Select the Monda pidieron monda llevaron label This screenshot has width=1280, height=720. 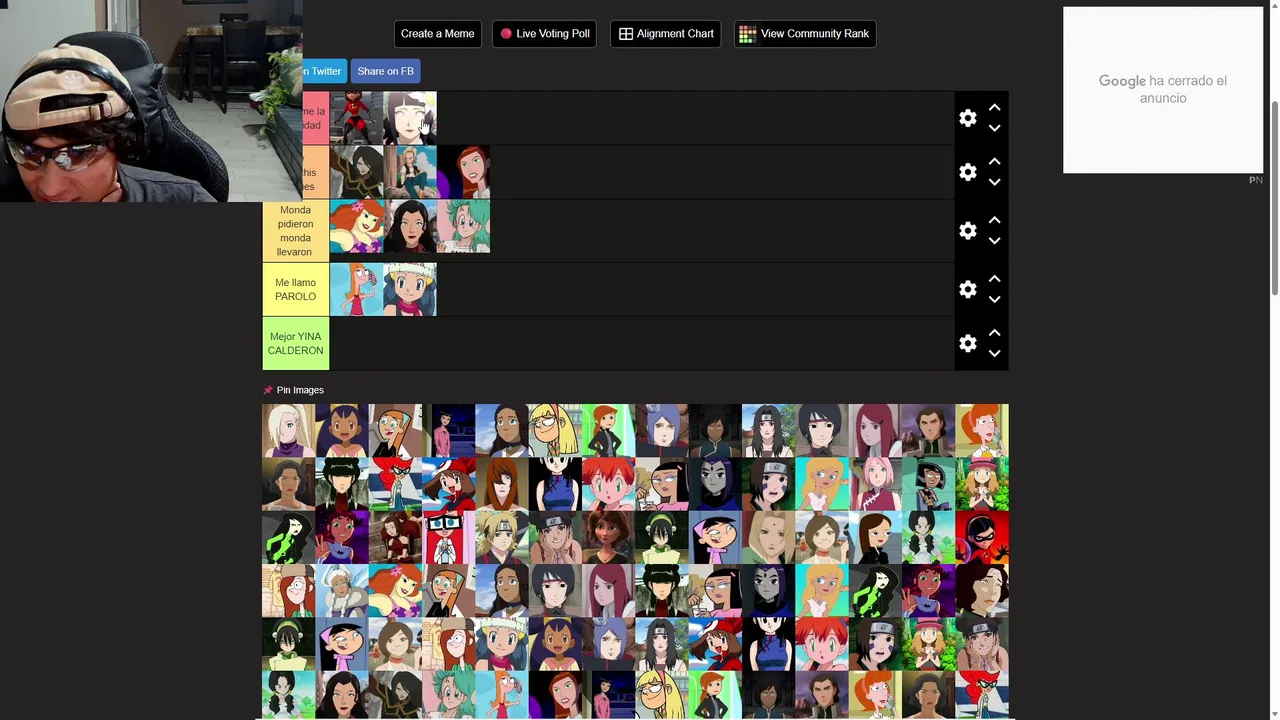tap(295, 231)
